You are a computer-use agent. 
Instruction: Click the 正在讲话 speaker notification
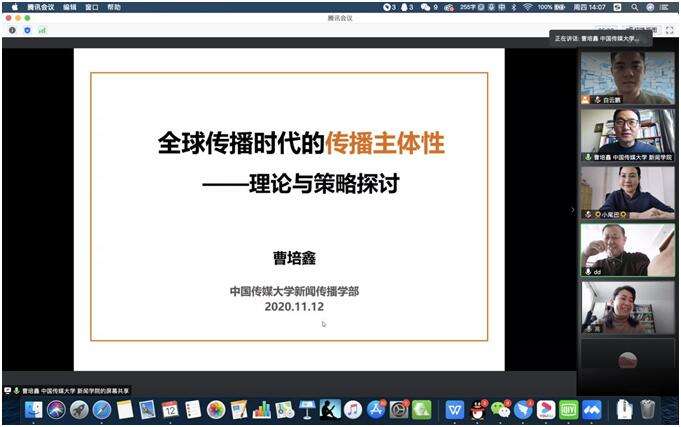point(601,38)
